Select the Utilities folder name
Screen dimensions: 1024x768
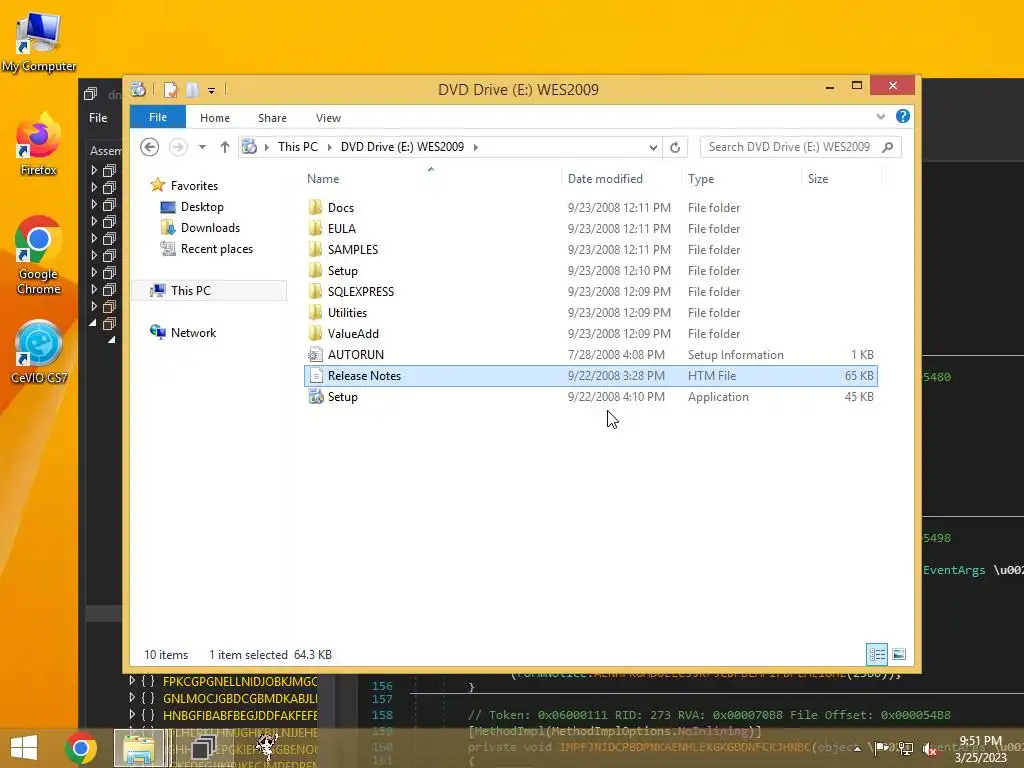347,312
